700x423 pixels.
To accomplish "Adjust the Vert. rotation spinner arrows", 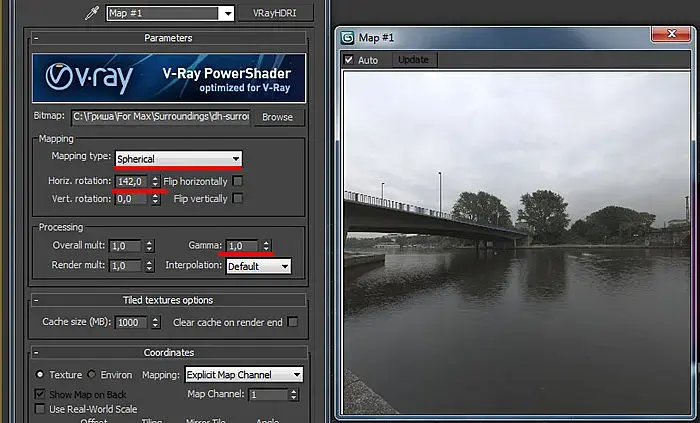I will [x=155, y=199].
